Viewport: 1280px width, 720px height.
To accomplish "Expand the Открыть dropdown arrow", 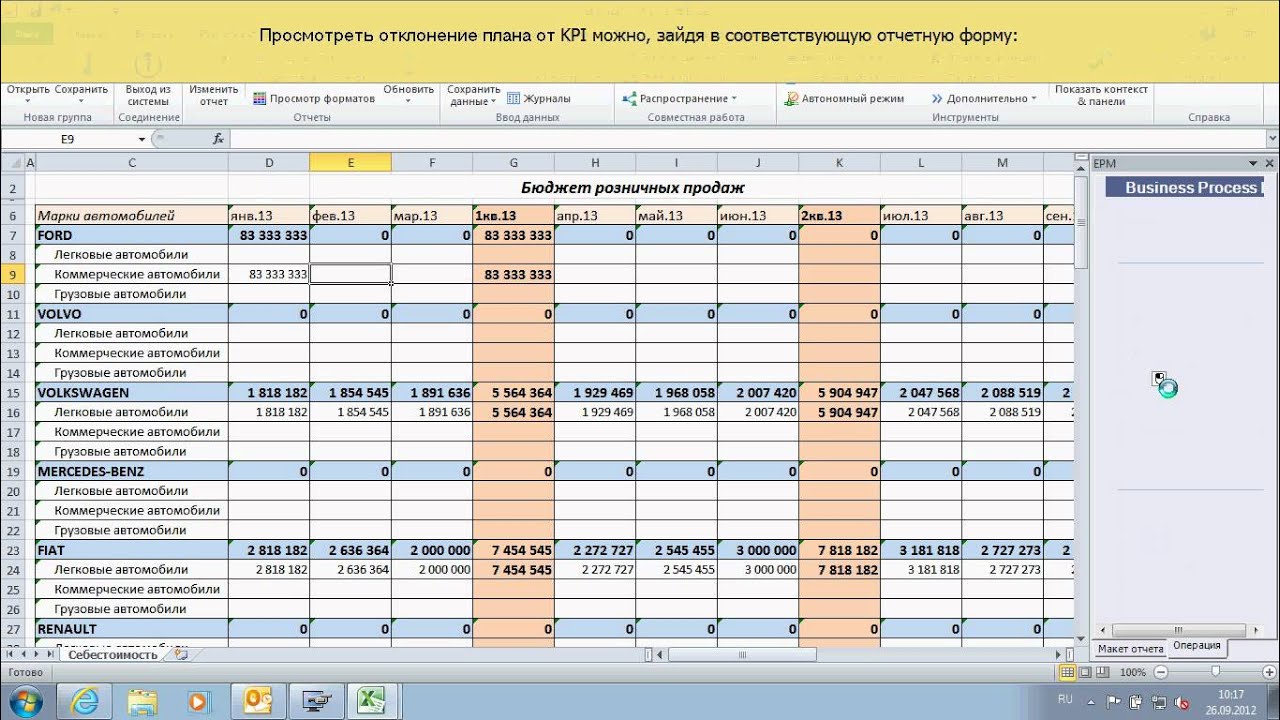I will (28, 101).
